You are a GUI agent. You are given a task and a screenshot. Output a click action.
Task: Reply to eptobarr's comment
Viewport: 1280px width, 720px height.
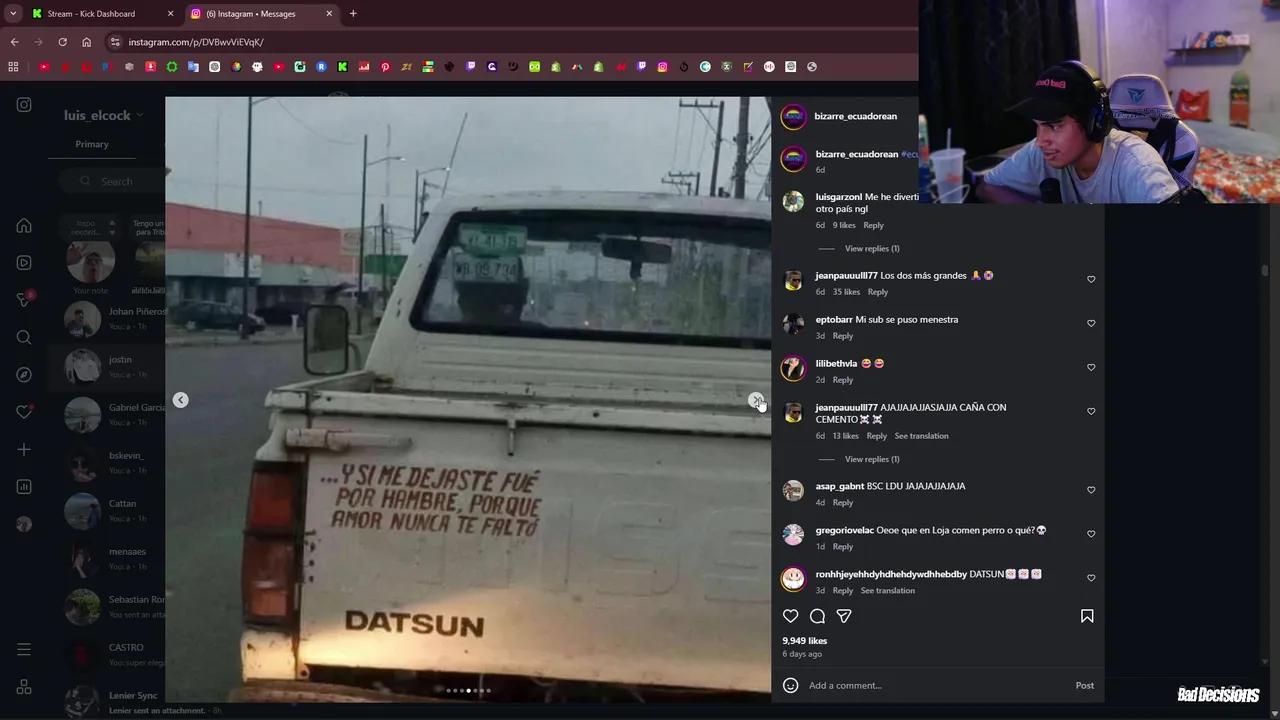[843, 336]
